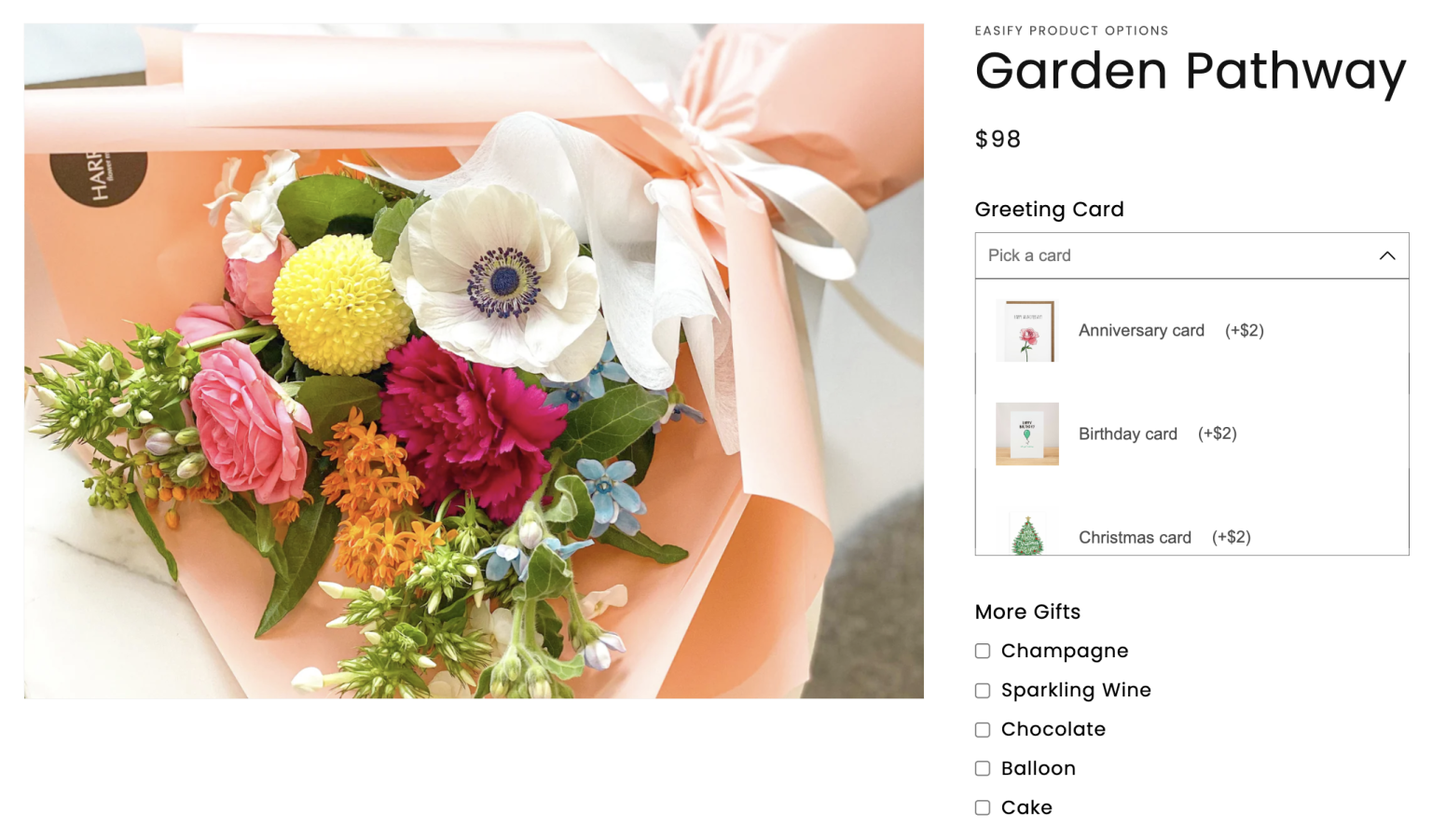Click the Sparkling Wine label text
Screen dimensions: 1432x840
1076,690
